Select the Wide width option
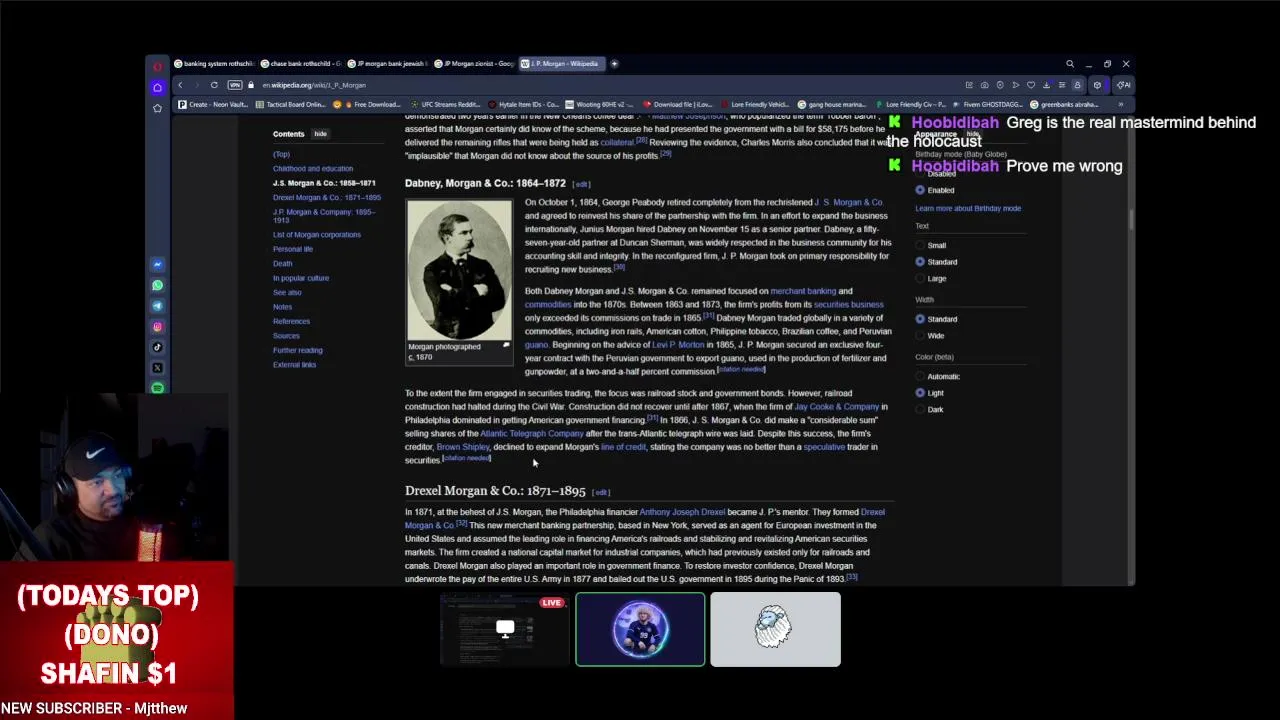Image resolution: width=1280 pixels, height=720 pixels. pyautogui.click(x=920, y=336)
